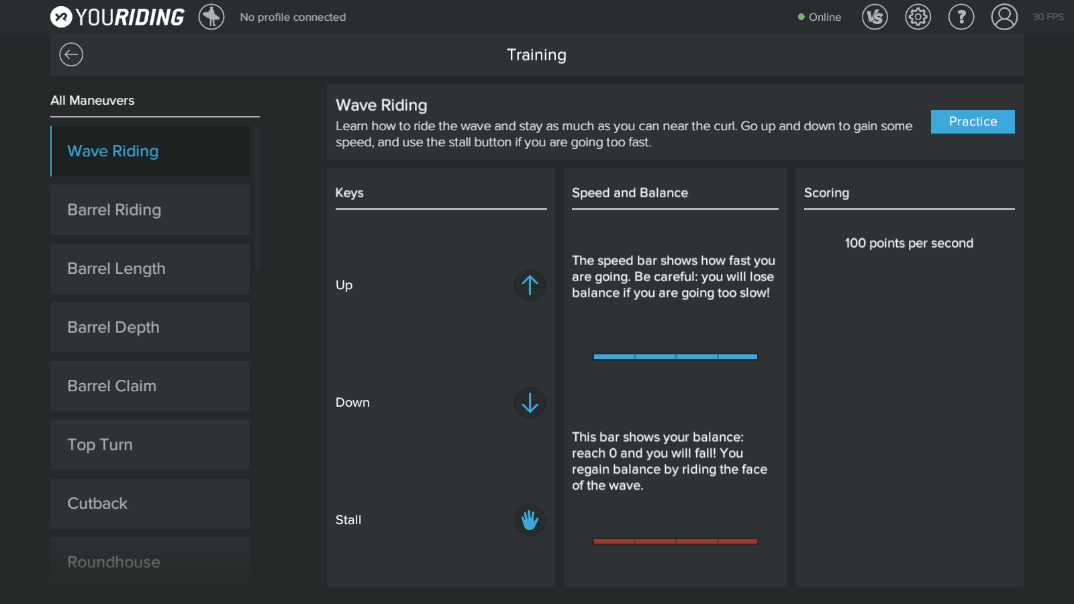
Task: Open the VS versus mode icon
Action: pyautogui.click(x=875, y=17)
